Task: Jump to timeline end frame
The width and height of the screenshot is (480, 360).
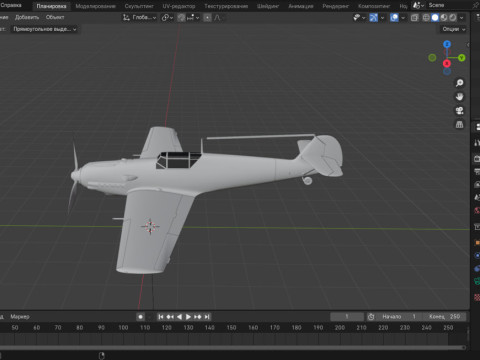Action: [207, 317]
